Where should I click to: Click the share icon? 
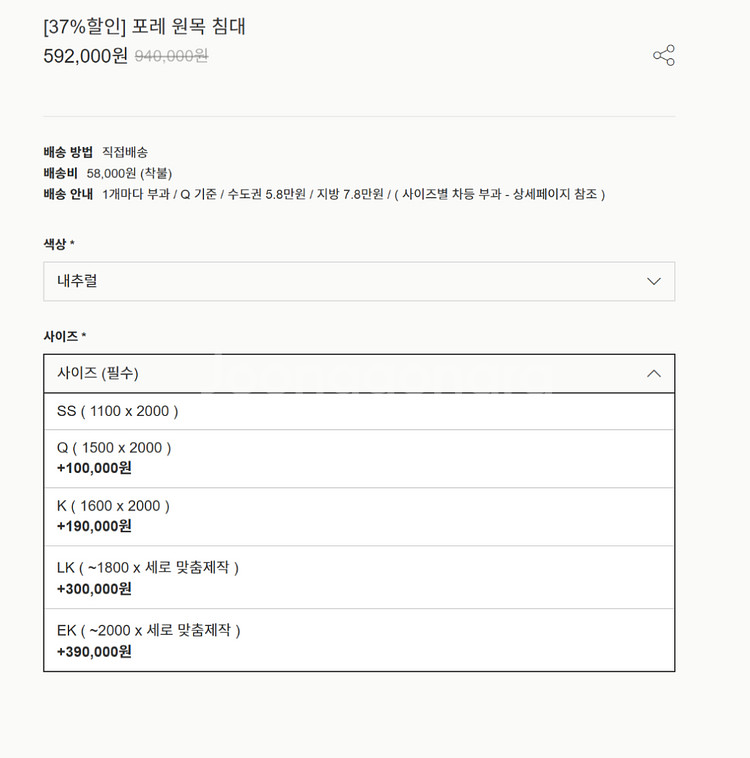click(x=664, y=55)
